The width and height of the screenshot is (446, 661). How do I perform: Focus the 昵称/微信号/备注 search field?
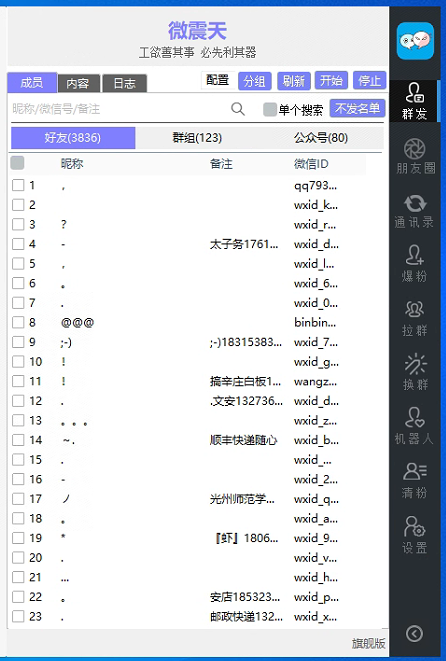tap(118, 109)
